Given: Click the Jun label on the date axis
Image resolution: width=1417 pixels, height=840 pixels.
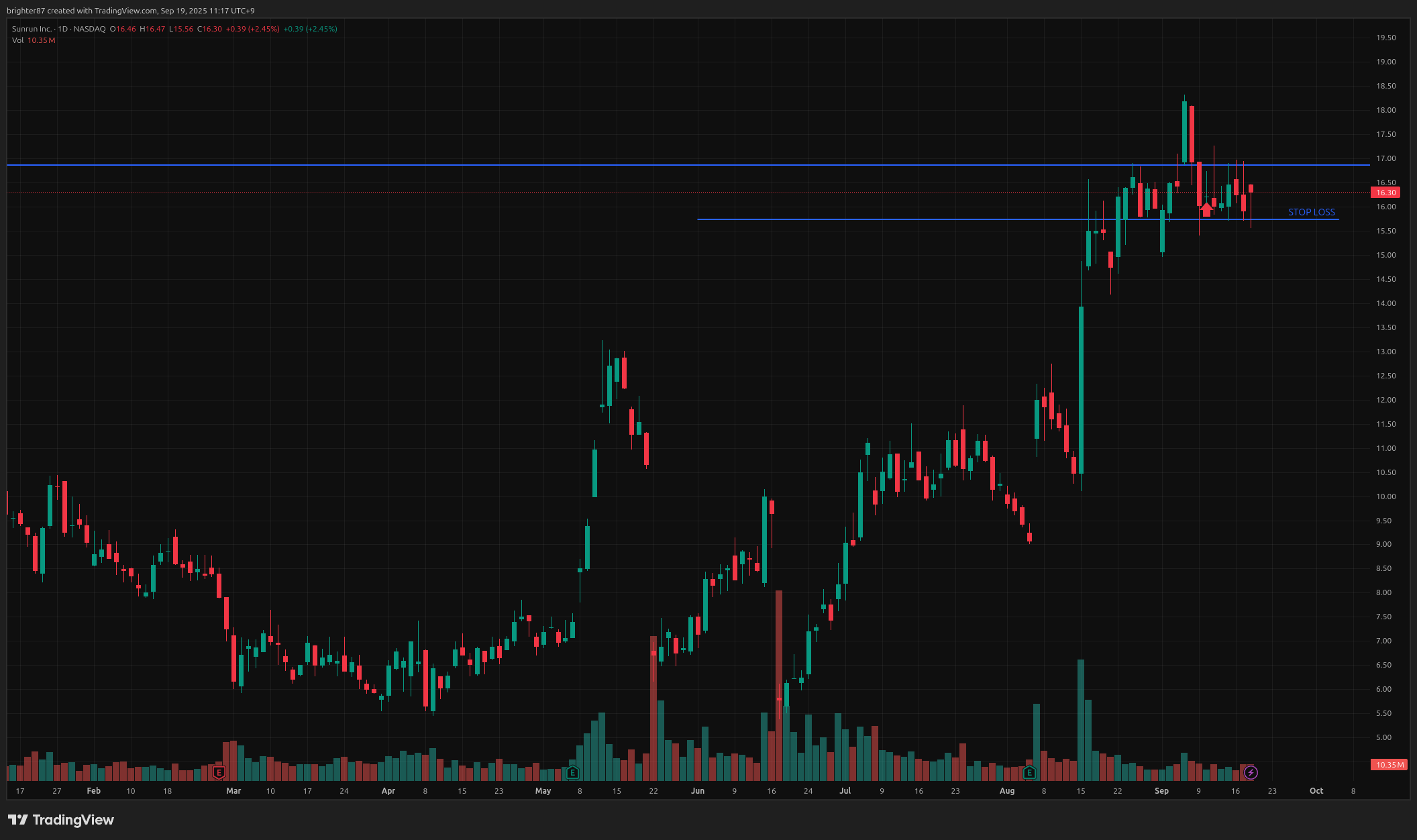Looking at the screenshot, I should [x=698, y=791].
